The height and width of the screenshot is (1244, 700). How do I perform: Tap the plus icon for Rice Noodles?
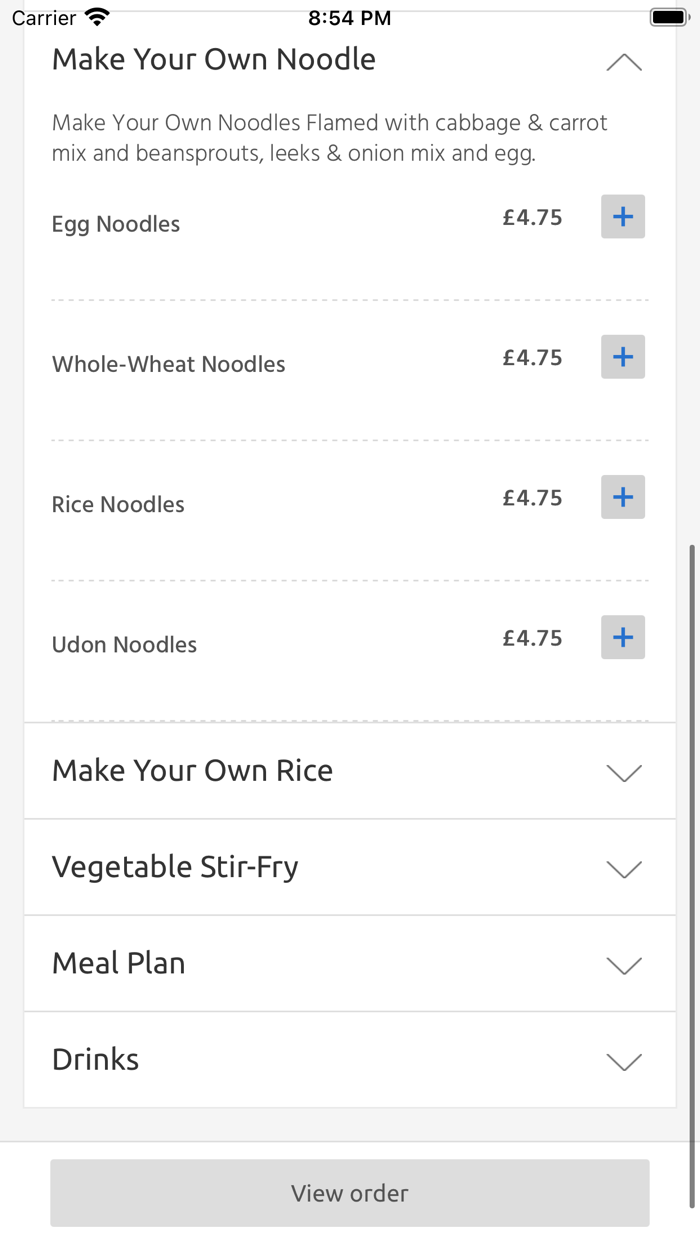click(622, 497)
